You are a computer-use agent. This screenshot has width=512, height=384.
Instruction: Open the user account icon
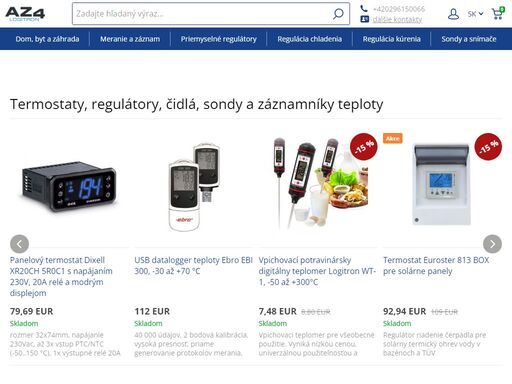click(x=453, y=14)
